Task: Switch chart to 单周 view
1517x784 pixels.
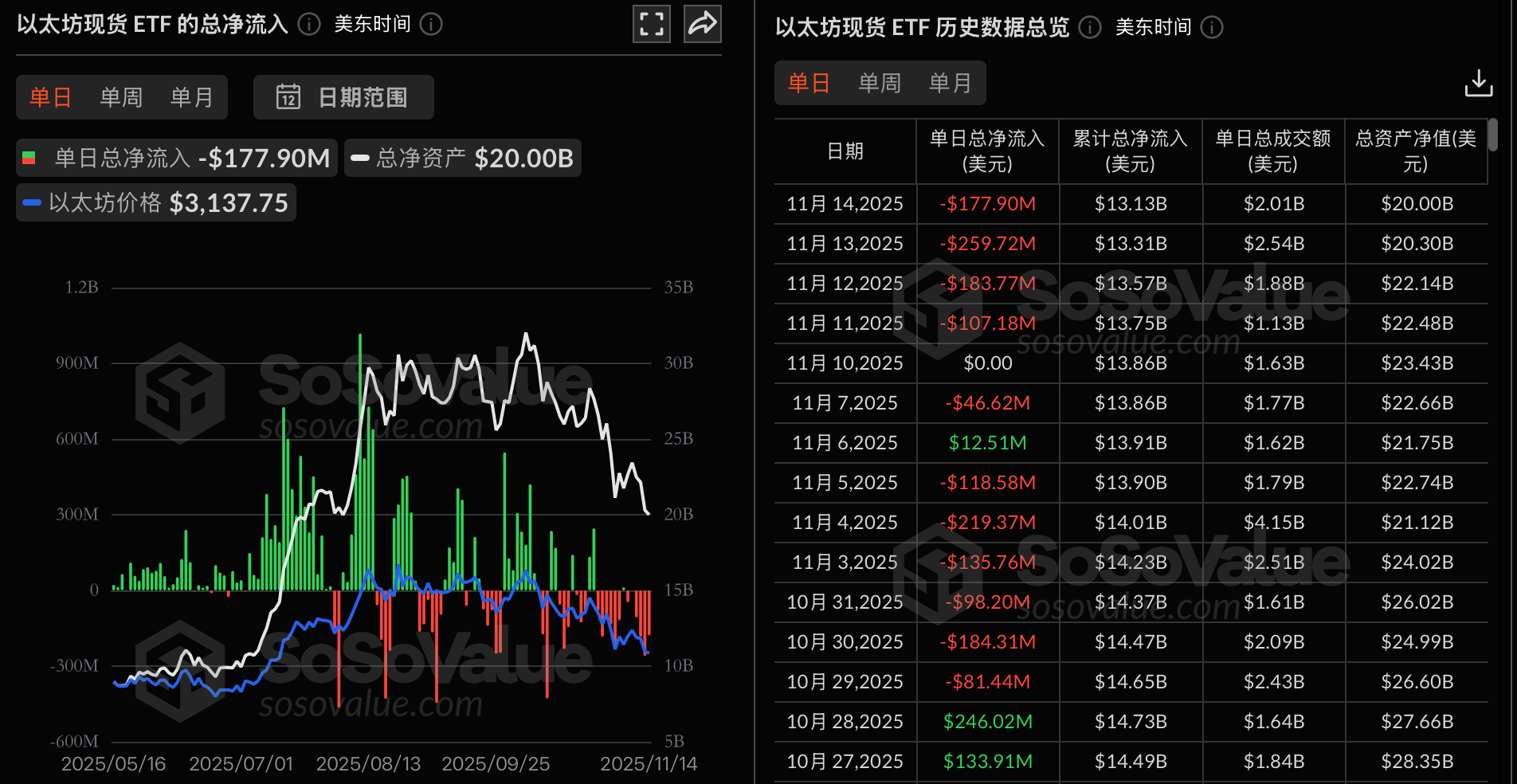Action: 121,97
